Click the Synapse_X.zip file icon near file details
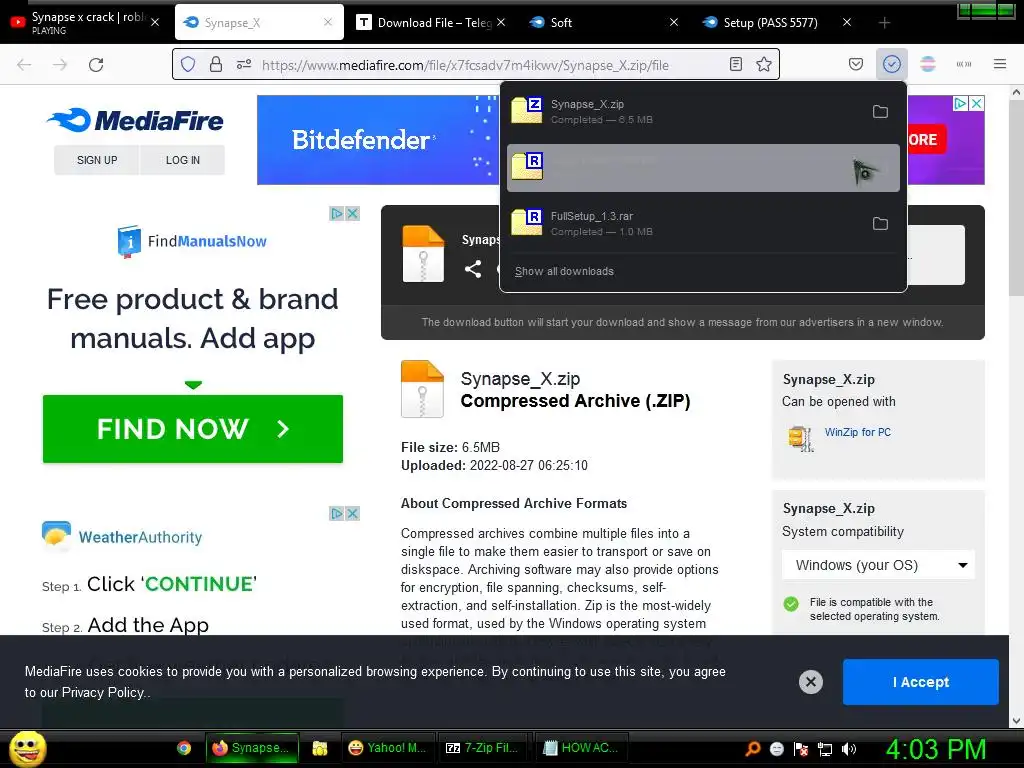Viewport: 1024px width, 768px height. coord(423,389)
